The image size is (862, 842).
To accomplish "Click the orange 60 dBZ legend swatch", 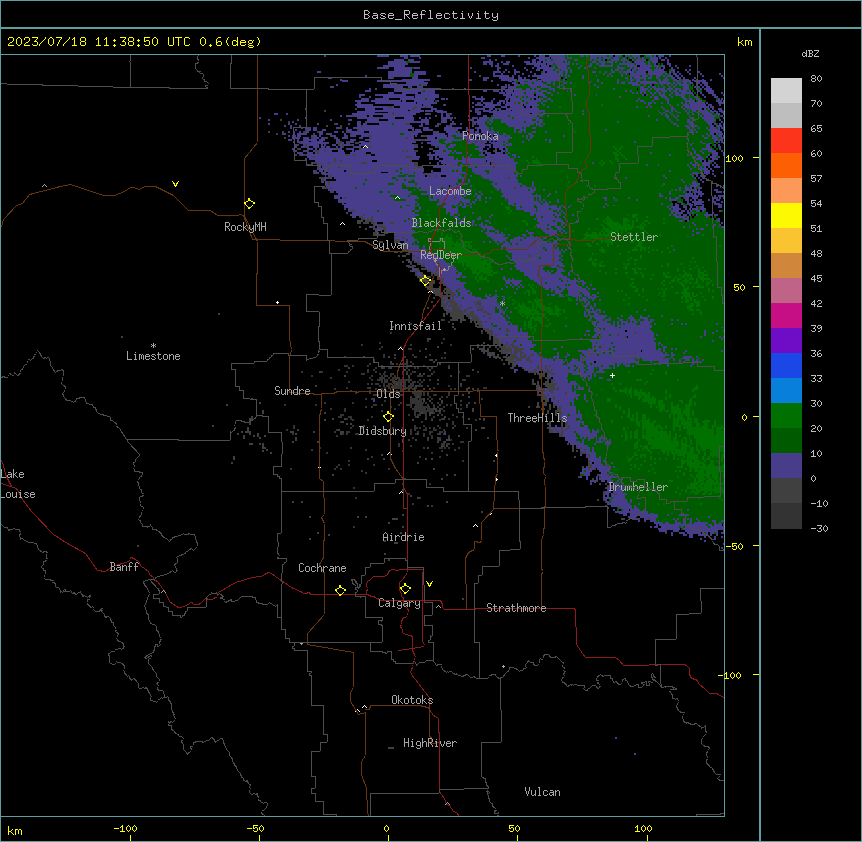I will click(x=786, y=165).
